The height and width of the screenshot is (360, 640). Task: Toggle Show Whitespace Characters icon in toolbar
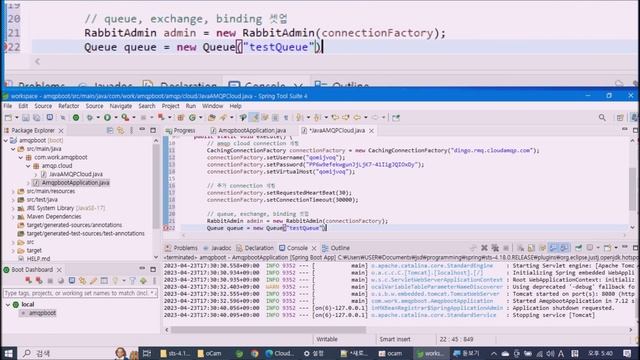[x=286, y=118]
